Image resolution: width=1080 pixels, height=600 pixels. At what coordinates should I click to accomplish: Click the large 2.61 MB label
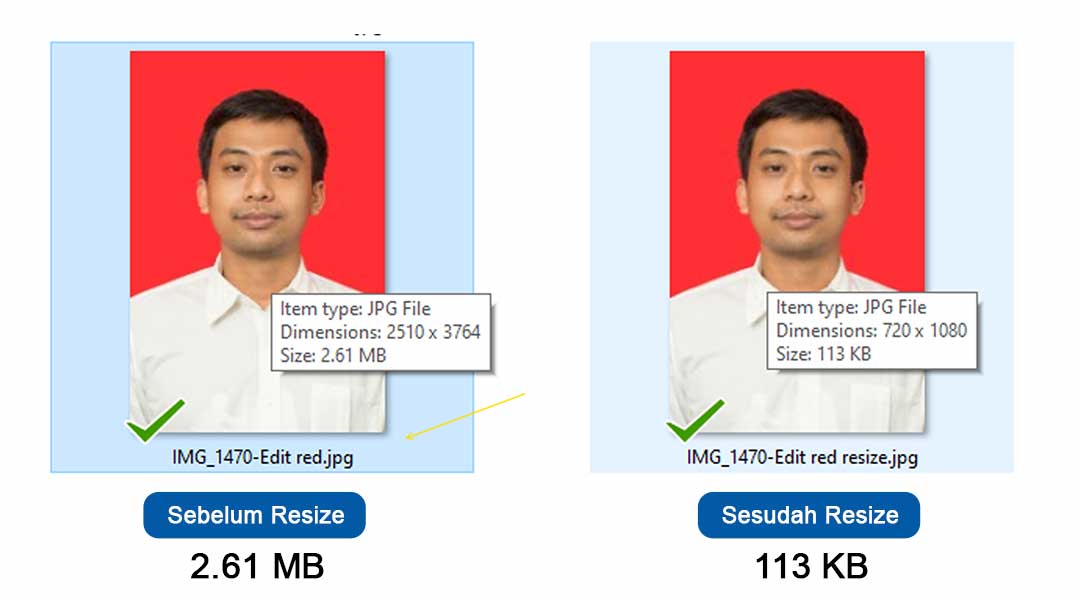coord(257,566)
